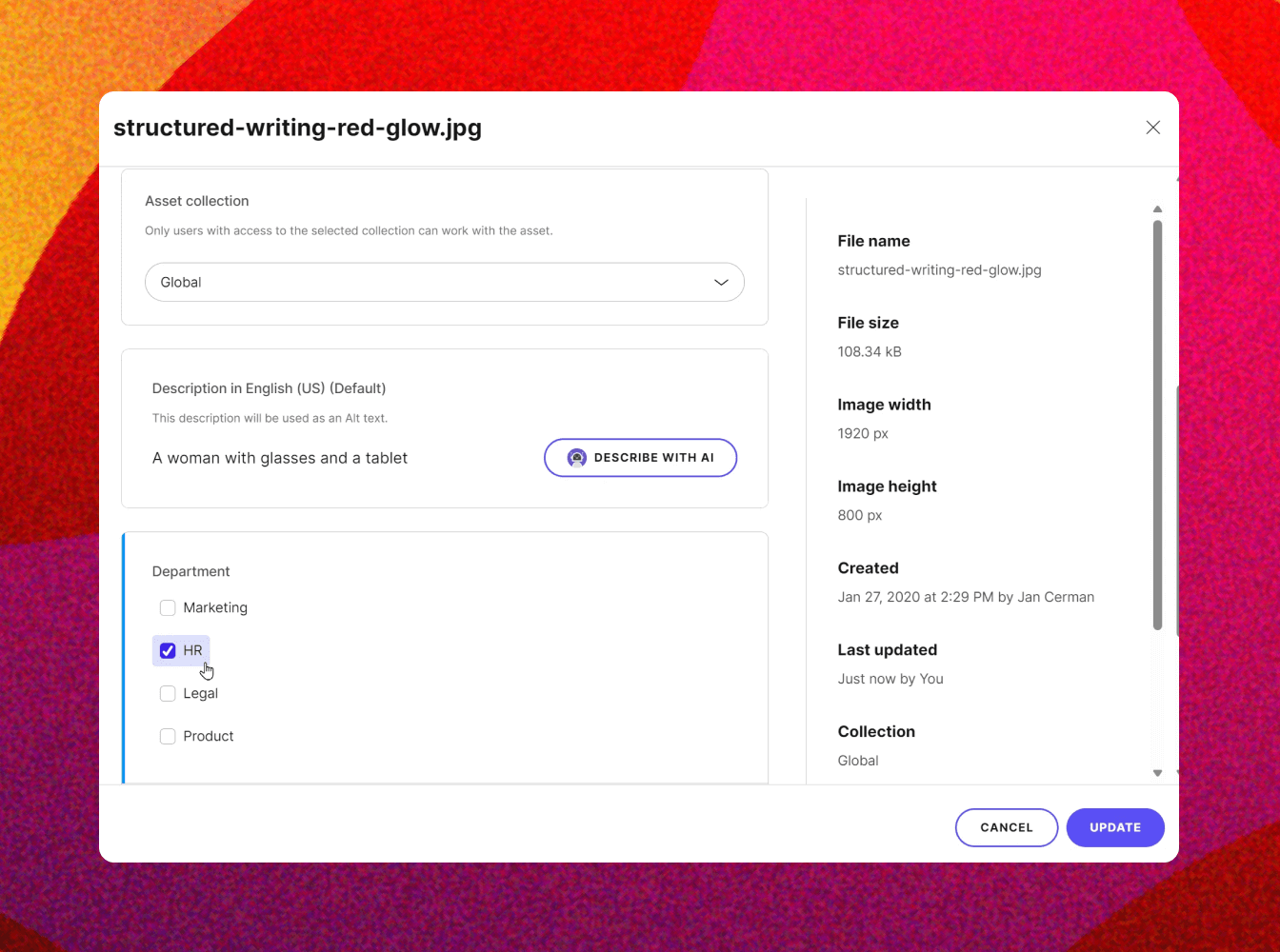Viewport: 1280px width, 952px height.
Task: Click the 'Only users with access' helper text
Action: click(x=349, y=230)
